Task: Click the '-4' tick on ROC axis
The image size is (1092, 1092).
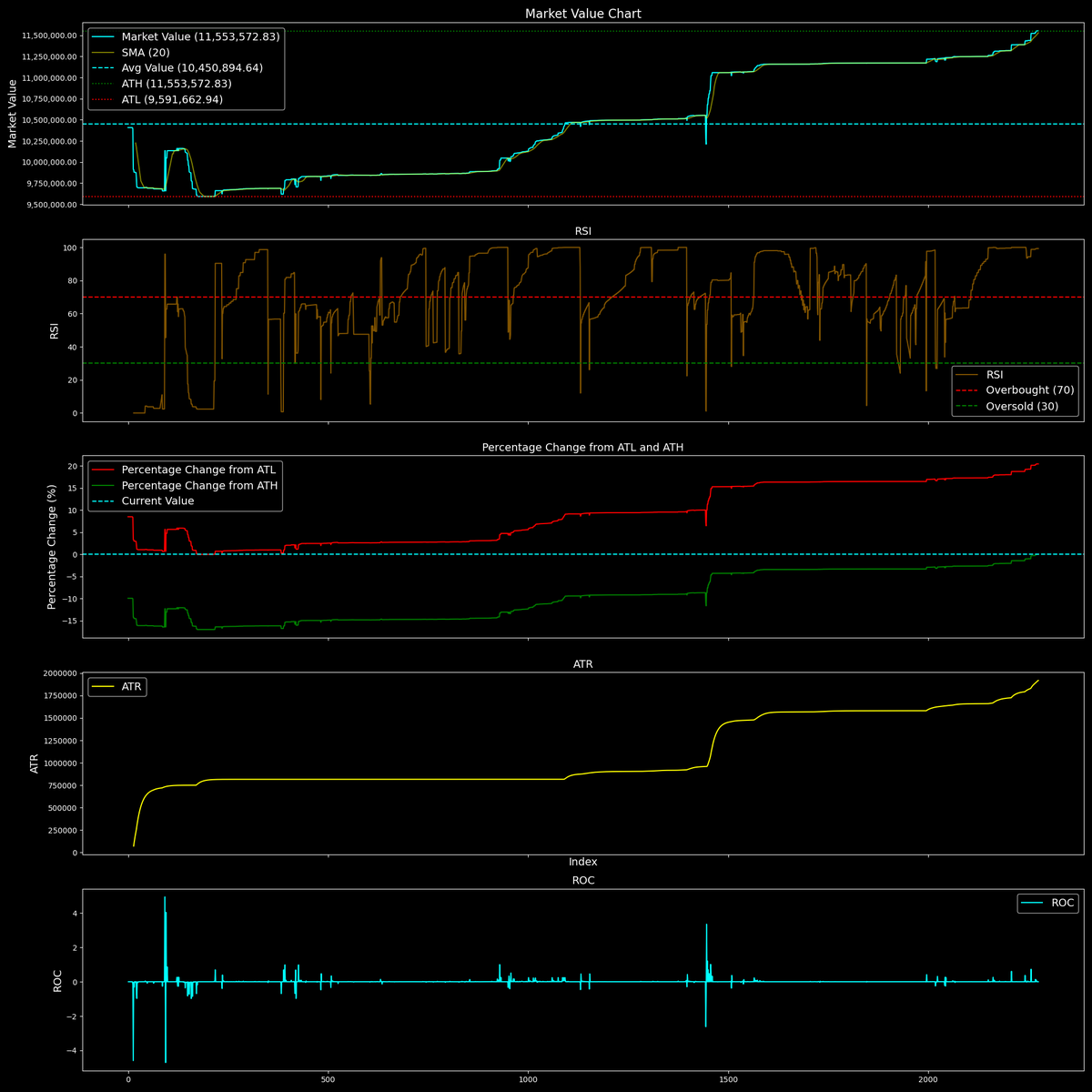Action: pyautogui.click(x=73, y=1050)
